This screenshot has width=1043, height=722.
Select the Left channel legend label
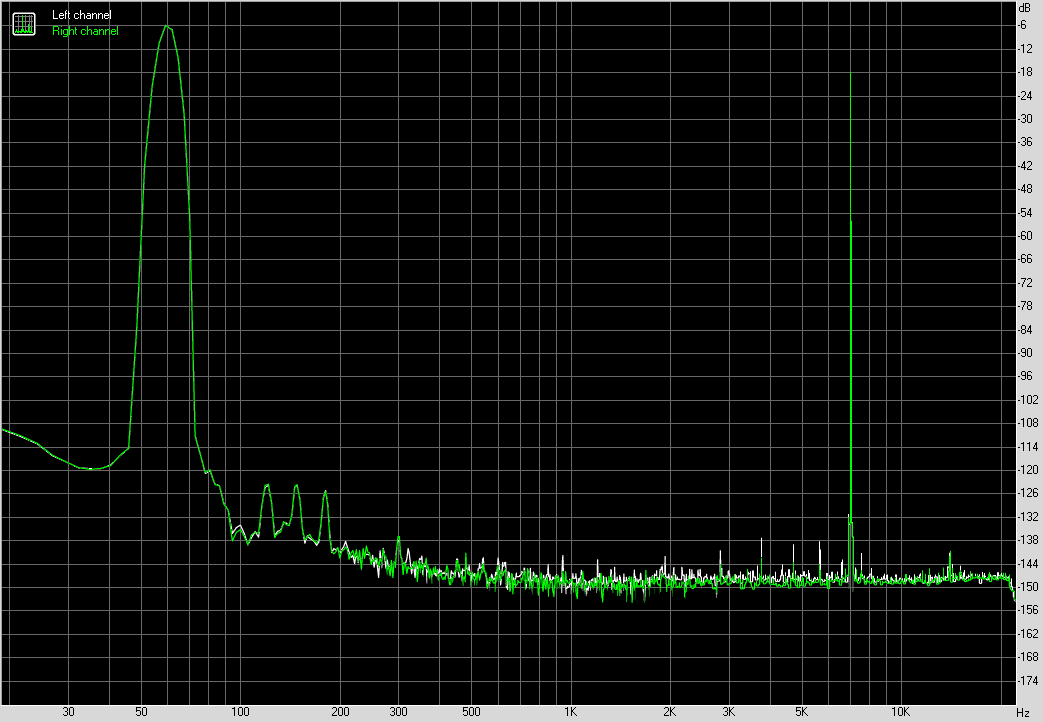[82, 15]
